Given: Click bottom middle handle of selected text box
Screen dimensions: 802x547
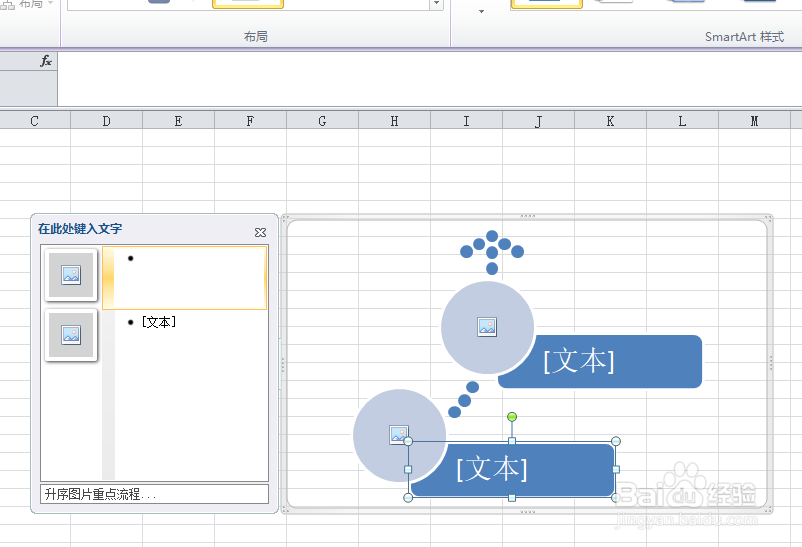Looking at the screenshot, I should [x=511, y=497].
